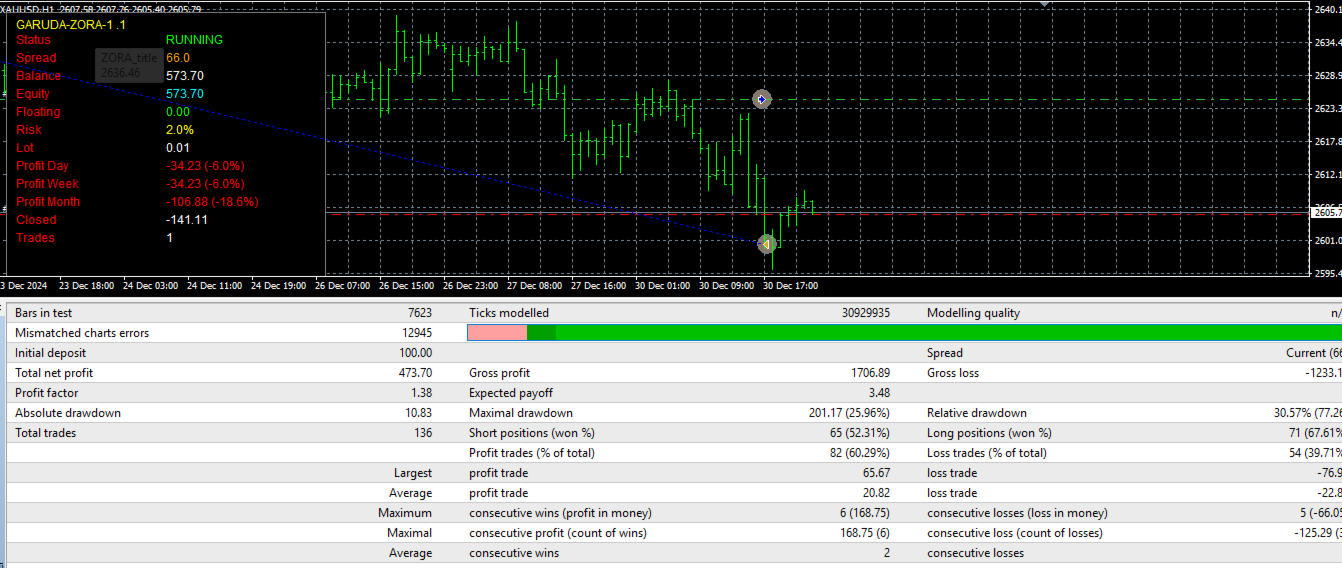The image size is (1342, 568).
Task: Click the 26 Dec 07:00 time axis label
Action: tap(342, 286)
